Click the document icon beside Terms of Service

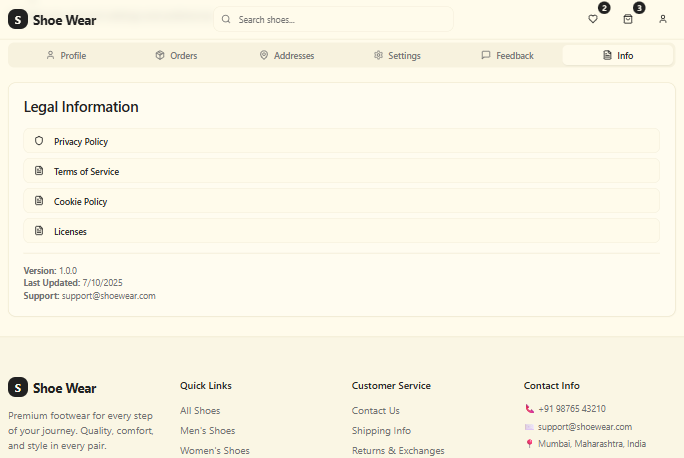click(x=39, y=171)
